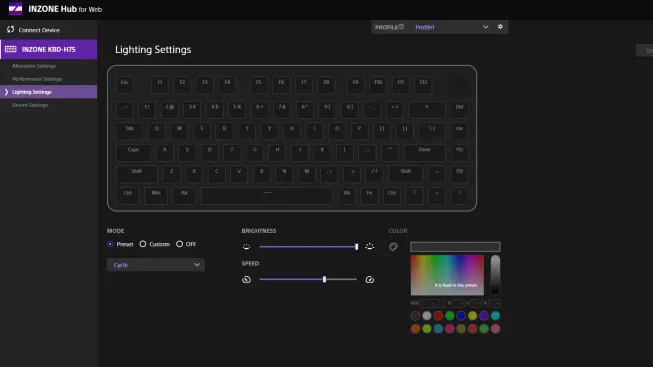This screenshot has width=653, height=367.
Task: Select the W key on keyboard
Action: click(179, 130)
